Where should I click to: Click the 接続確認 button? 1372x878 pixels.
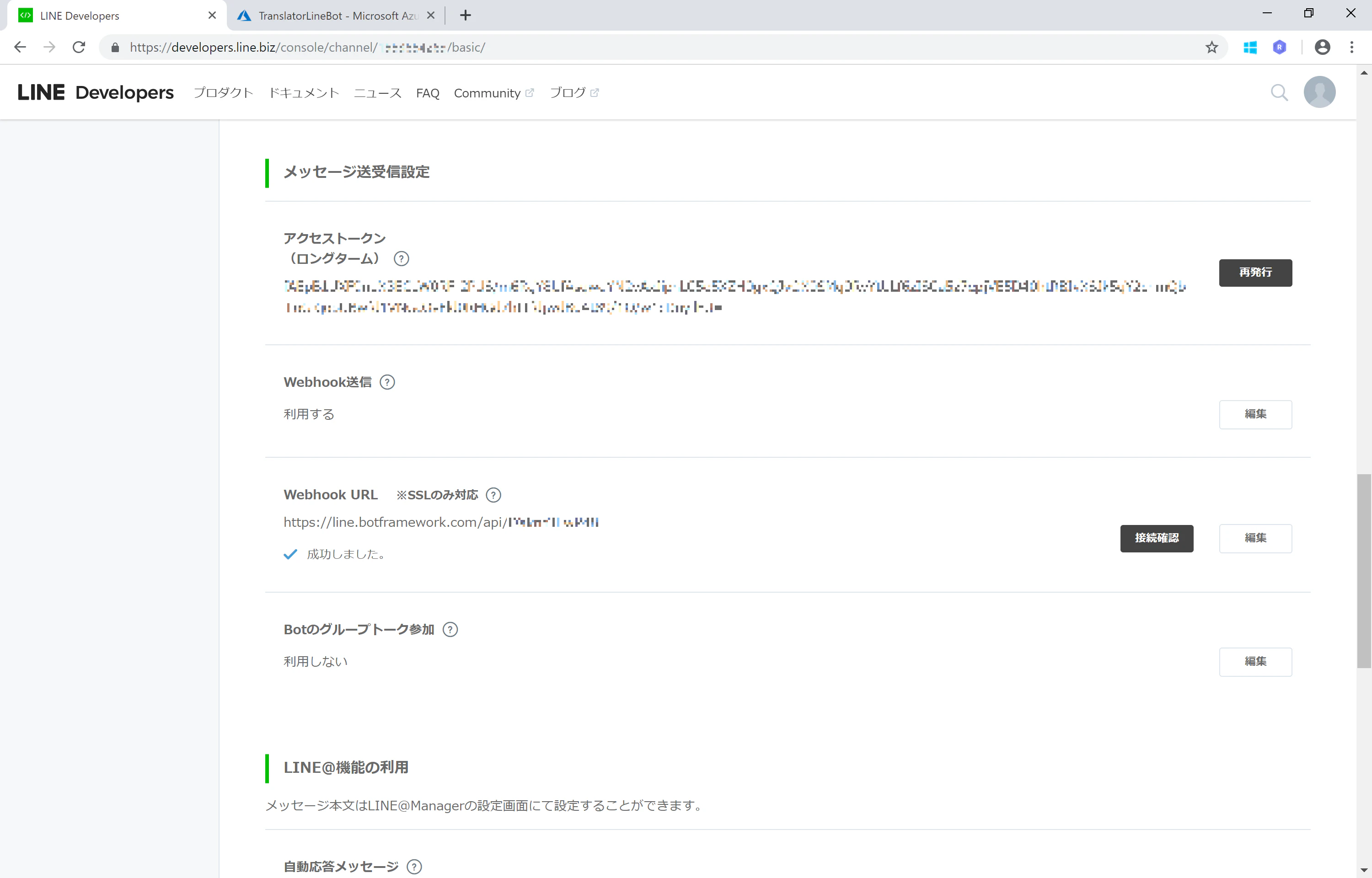click(1157, 538)
